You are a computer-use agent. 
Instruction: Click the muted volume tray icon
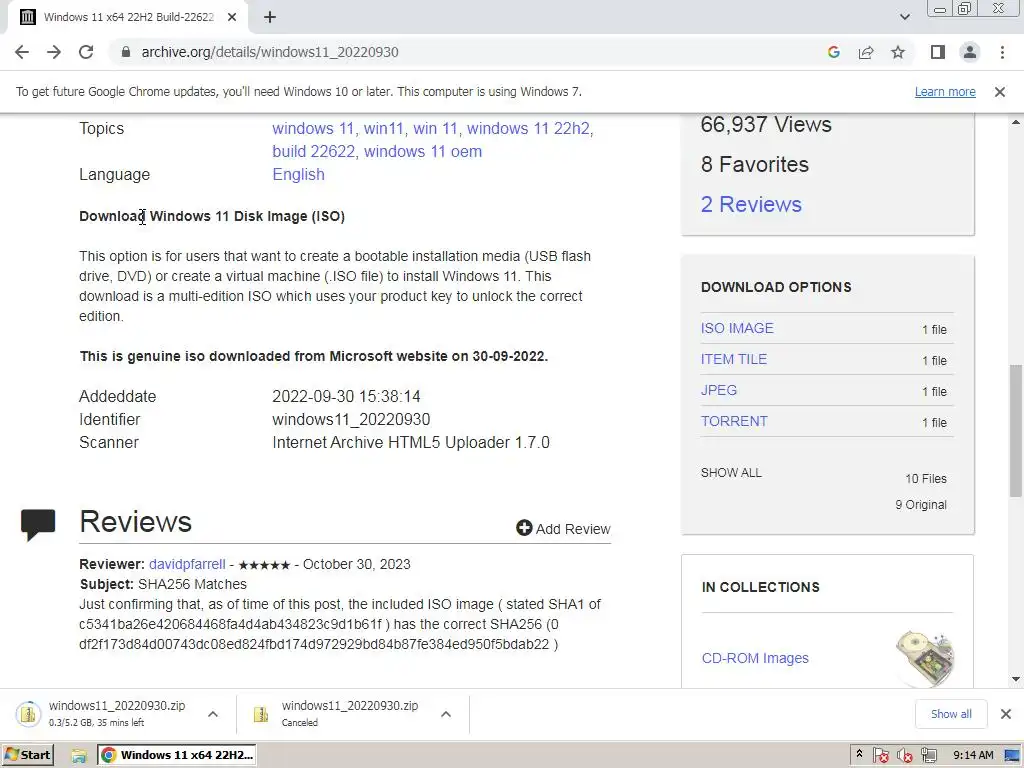[x=904, y=756]
